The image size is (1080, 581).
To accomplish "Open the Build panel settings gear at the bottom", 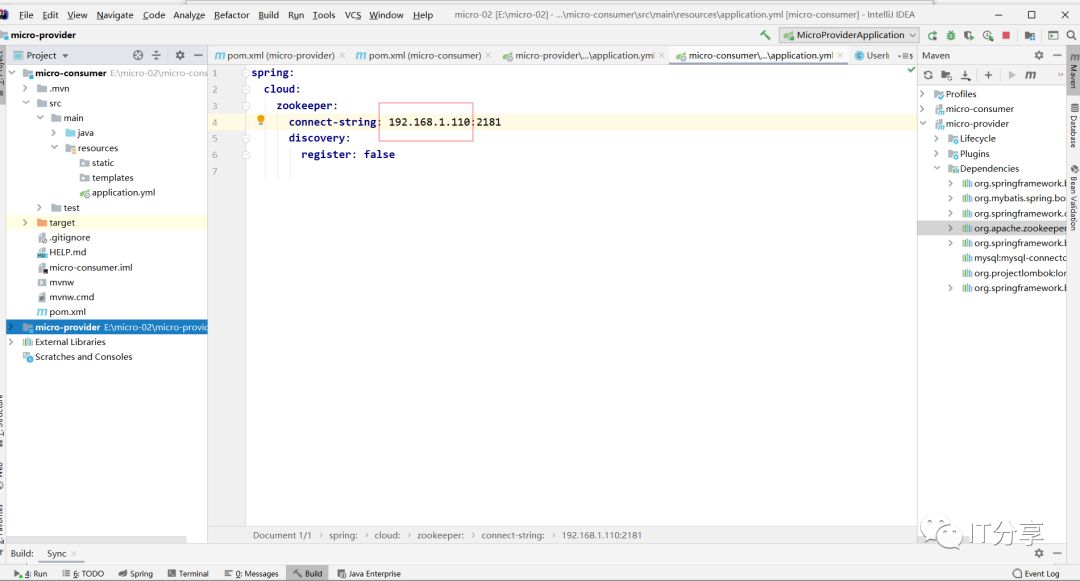I will [x=1039, y=553].
